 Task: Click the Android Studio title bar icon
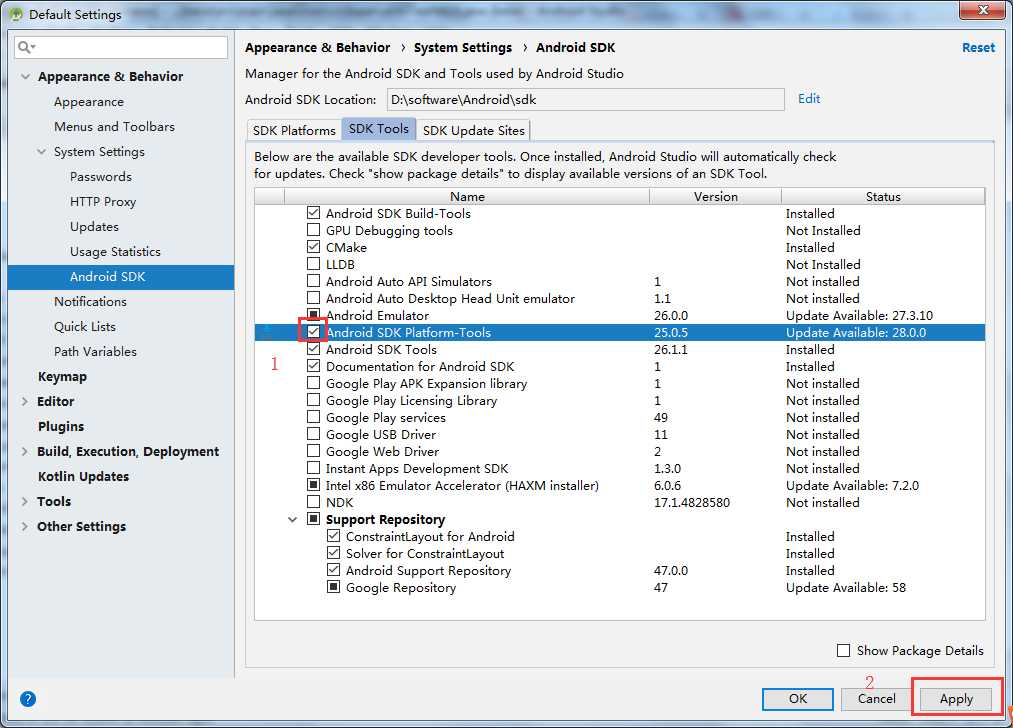16,14
